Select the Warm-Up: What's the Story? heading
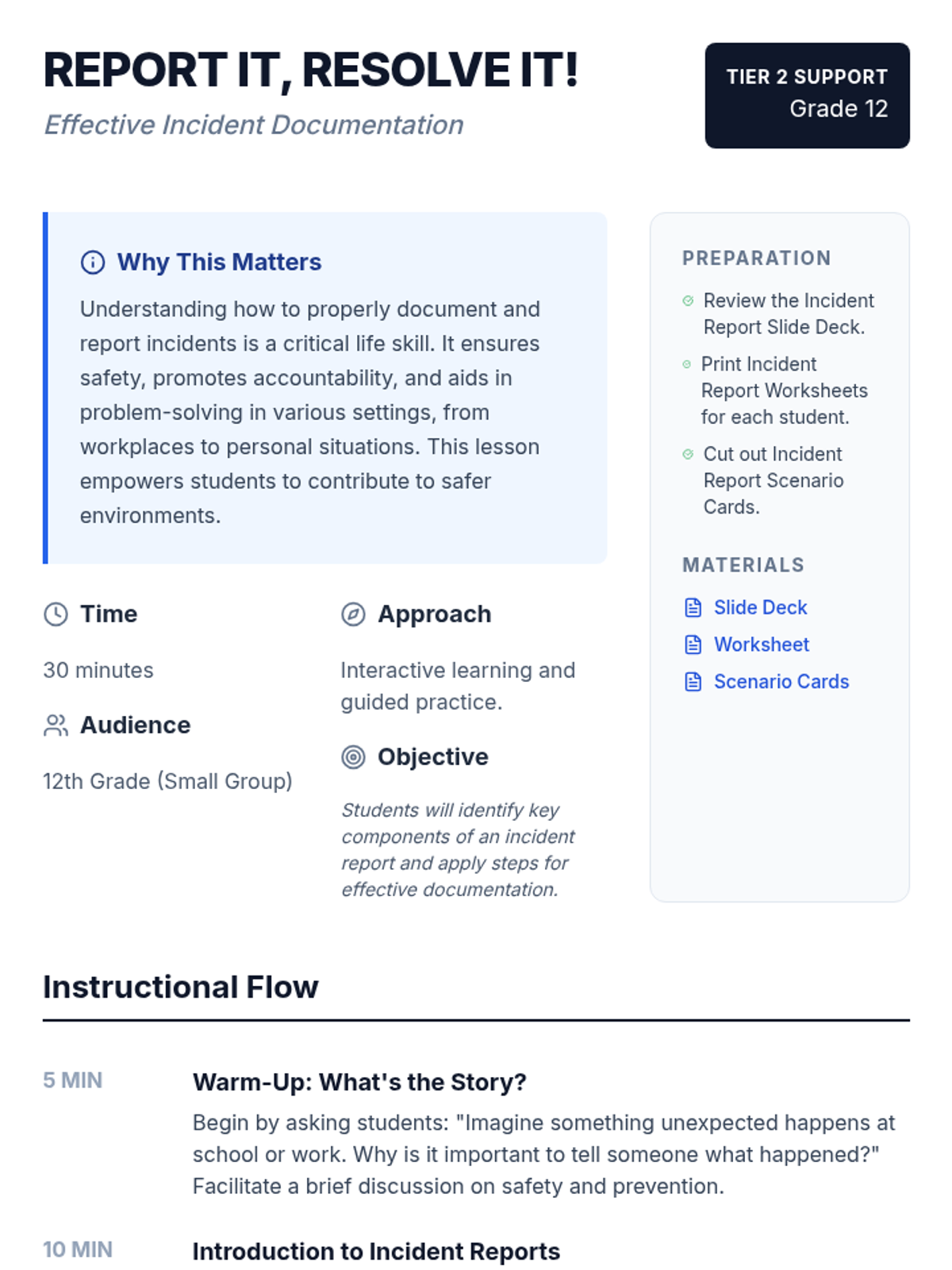 tap(359, 1082)
